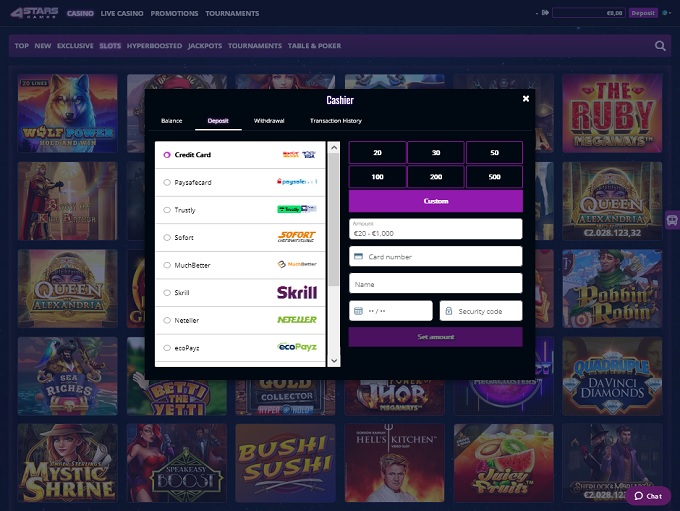Choose the Neteller radio option

click(x=167, y=320)
